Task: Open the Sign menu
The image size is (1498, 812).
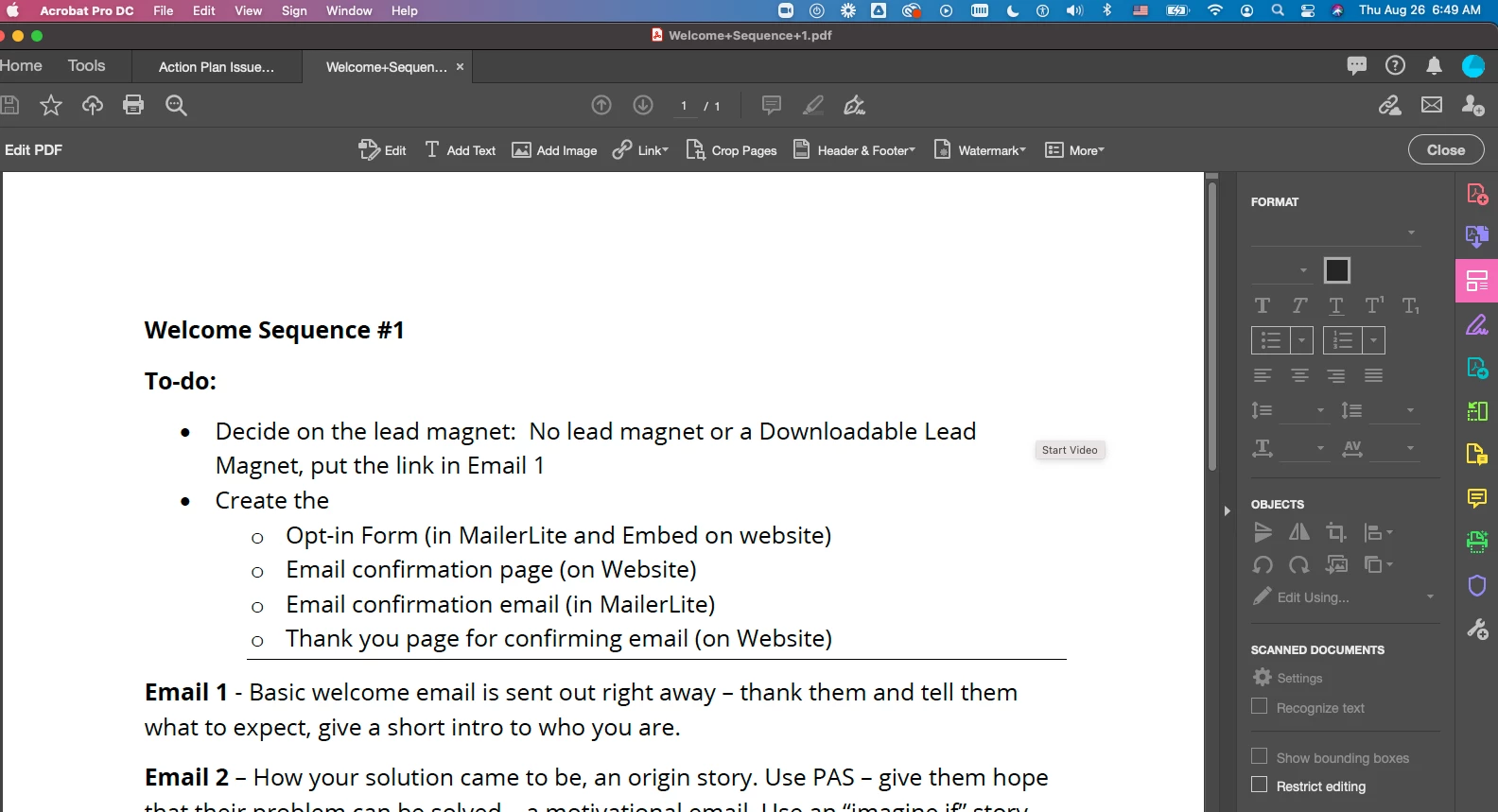Action: tap(294, 10)
